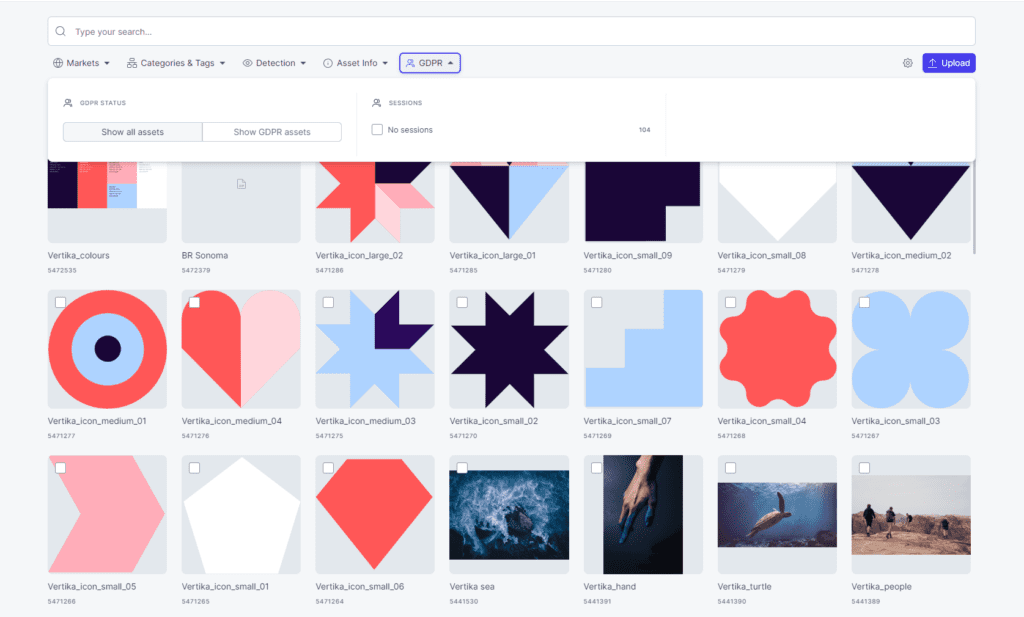
Task: Expand the Markets filter dropdown
Action: pos(82,63)
